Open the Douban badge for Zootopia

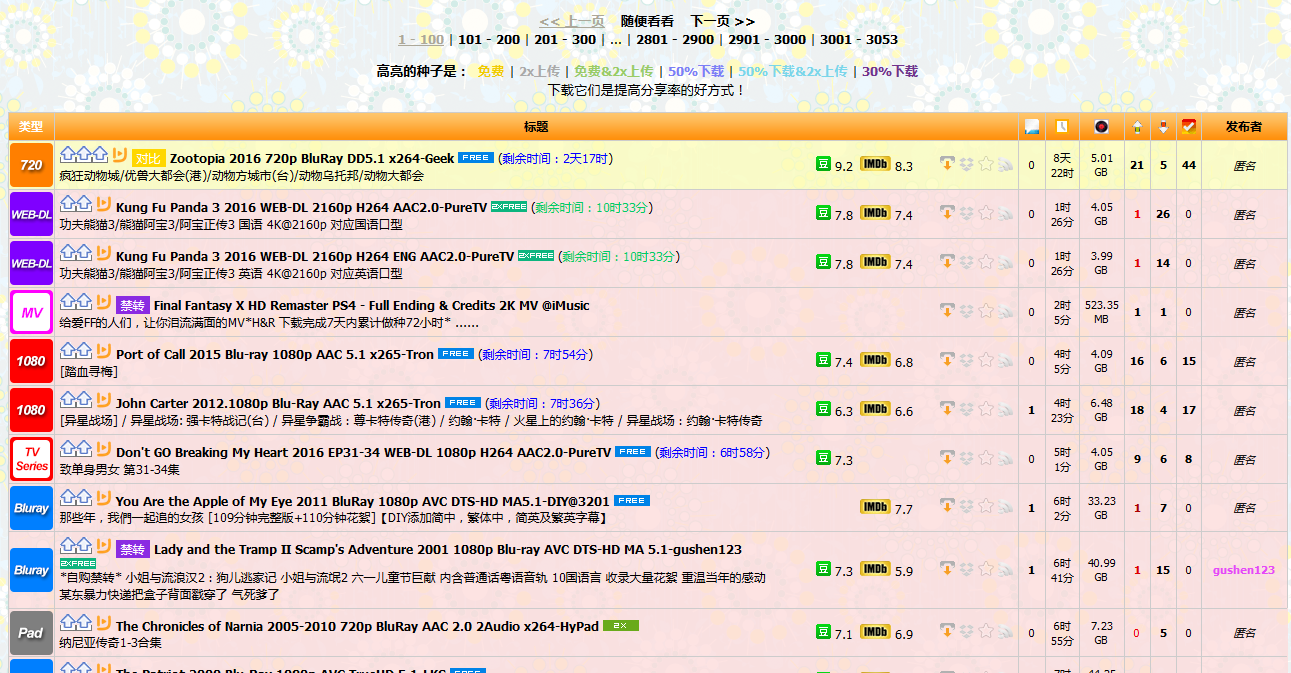[x=824, y=165]
